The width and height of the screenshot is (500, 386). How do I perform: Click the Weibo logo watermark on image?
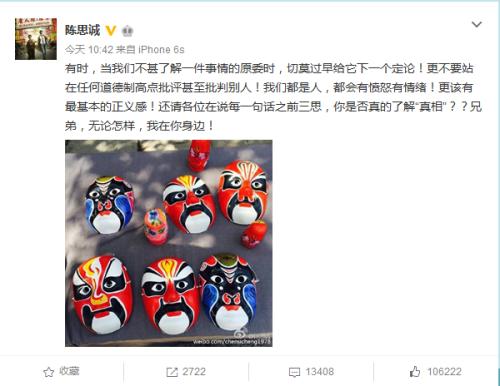pos(241,333)
